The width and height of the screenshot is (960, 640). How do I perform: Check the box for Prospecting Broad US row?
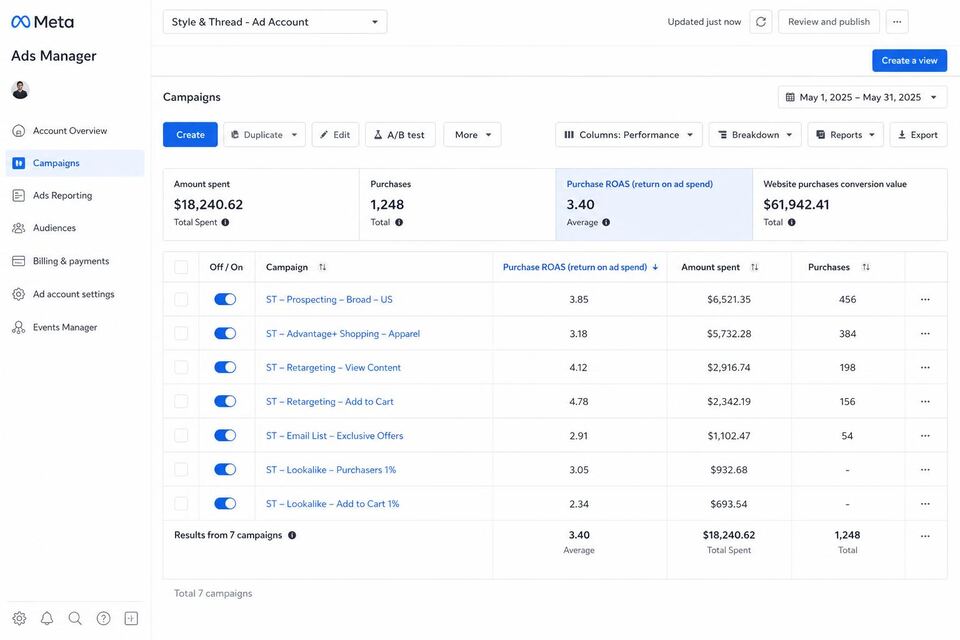tap(181, 299)
